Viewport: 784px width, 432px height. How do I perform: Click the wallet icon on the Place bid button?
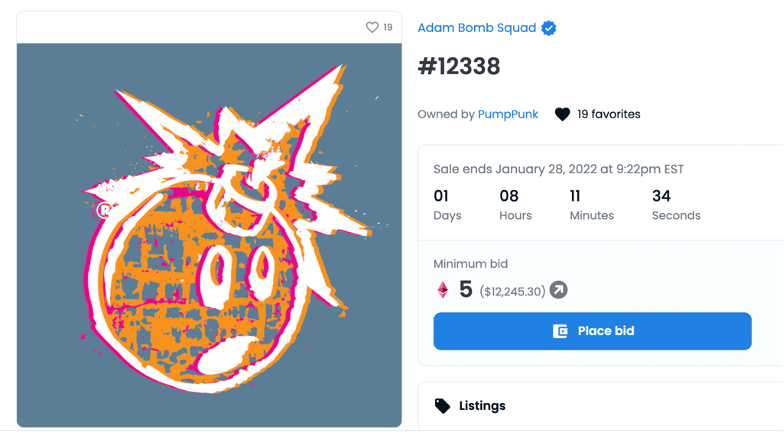pyautogui.click(x=561, y=331)
